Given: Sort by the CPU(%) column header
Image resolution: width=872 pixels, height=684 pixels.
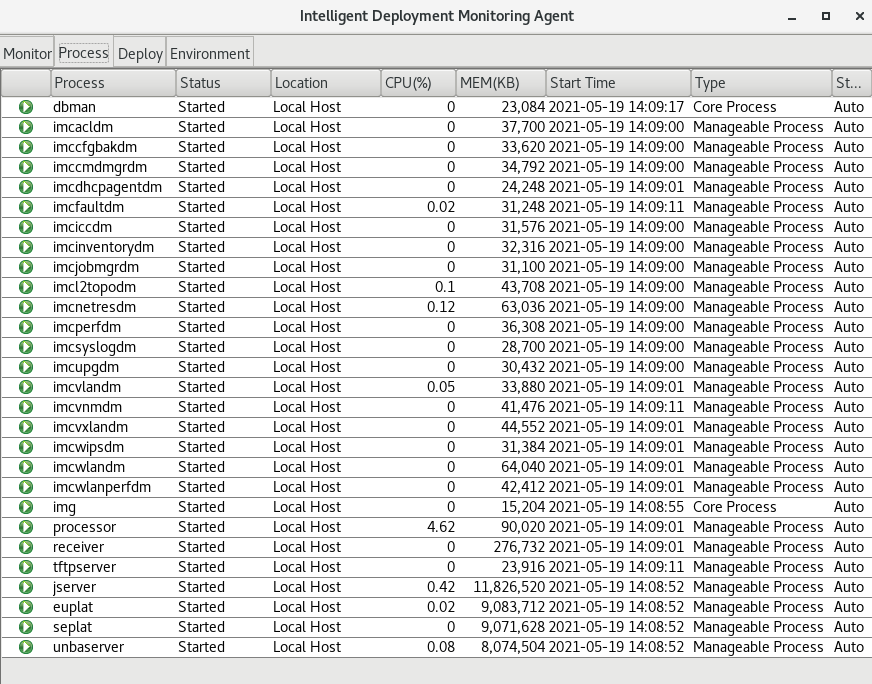Looking at the screenshot, I should pyautogui.click(x=418, y=83).
